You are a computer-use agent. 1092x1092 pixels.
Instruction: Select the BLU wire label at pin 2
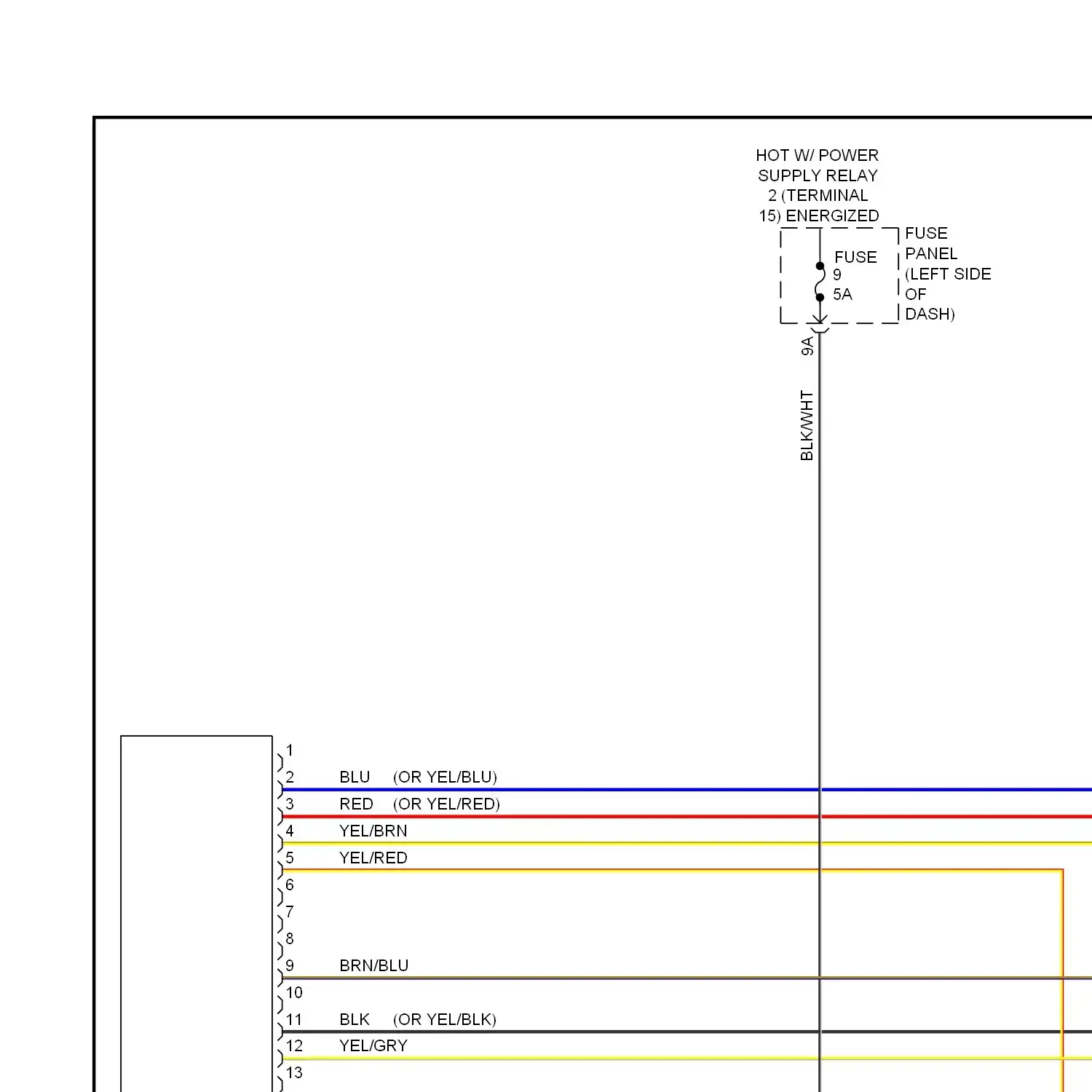[355, 778]
